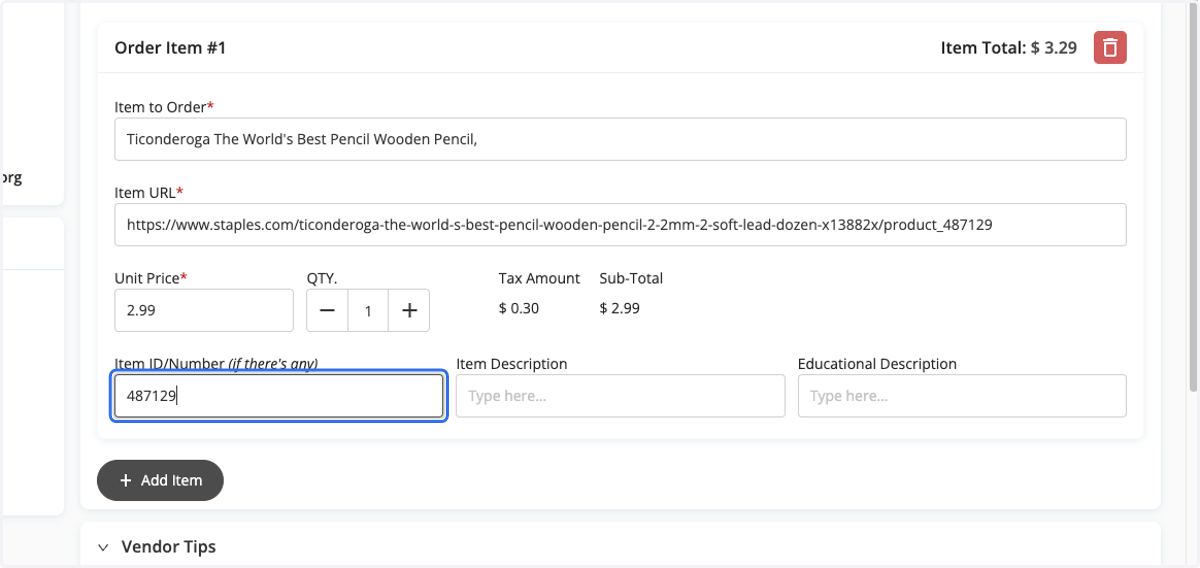Click the Item URL input field
This screenshot has height=568, width=1200.
620,225
